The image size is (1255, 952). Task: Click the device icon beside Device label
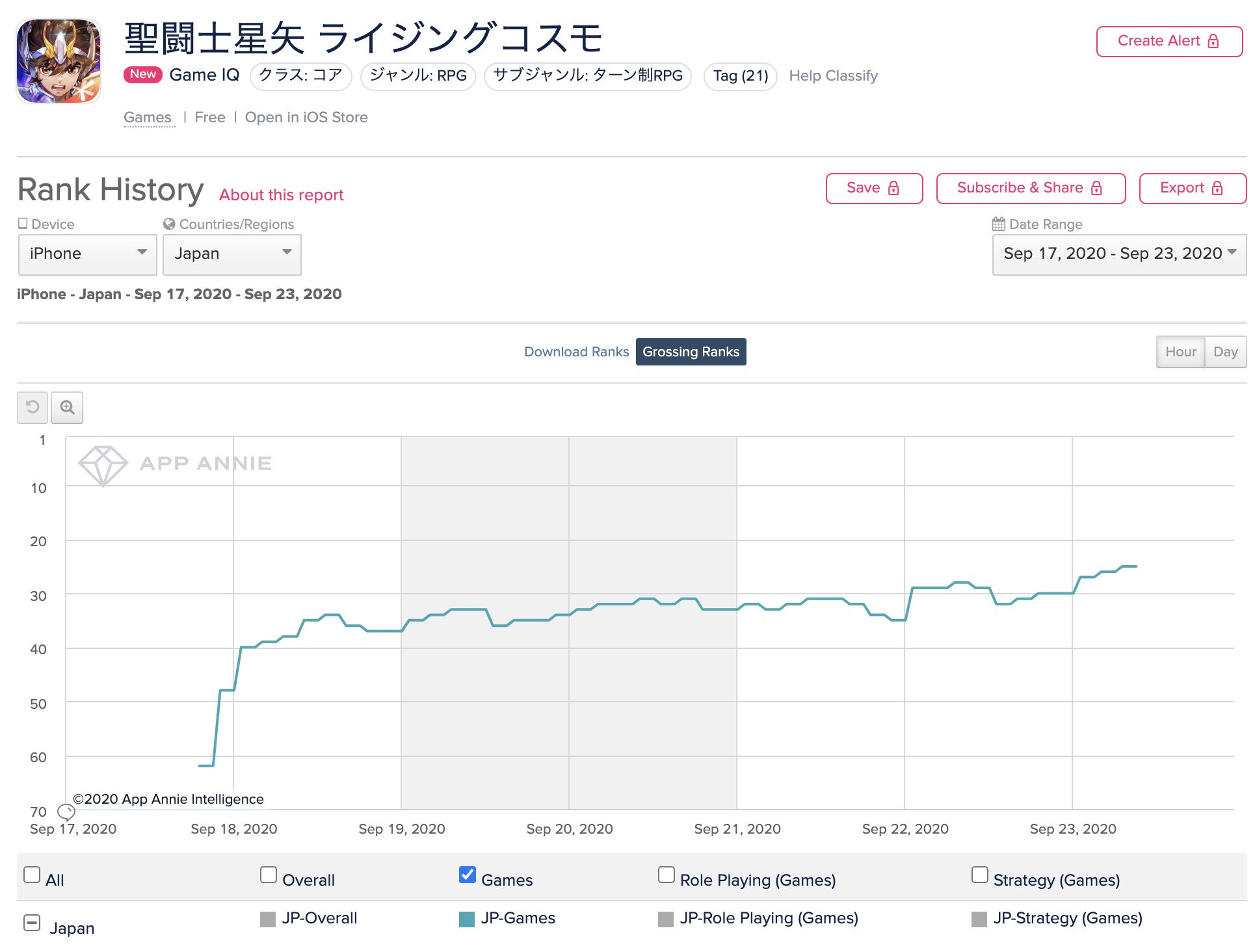(x=23, y=223)
